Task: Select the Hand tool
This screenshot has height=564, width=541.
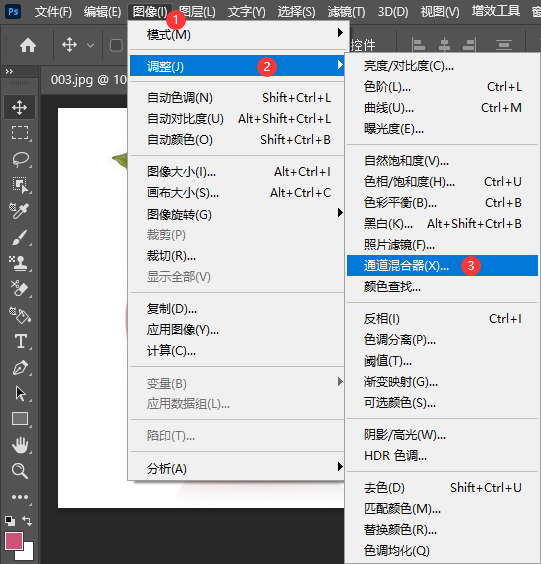Action: pyautogui.click(x=19, y=445)
